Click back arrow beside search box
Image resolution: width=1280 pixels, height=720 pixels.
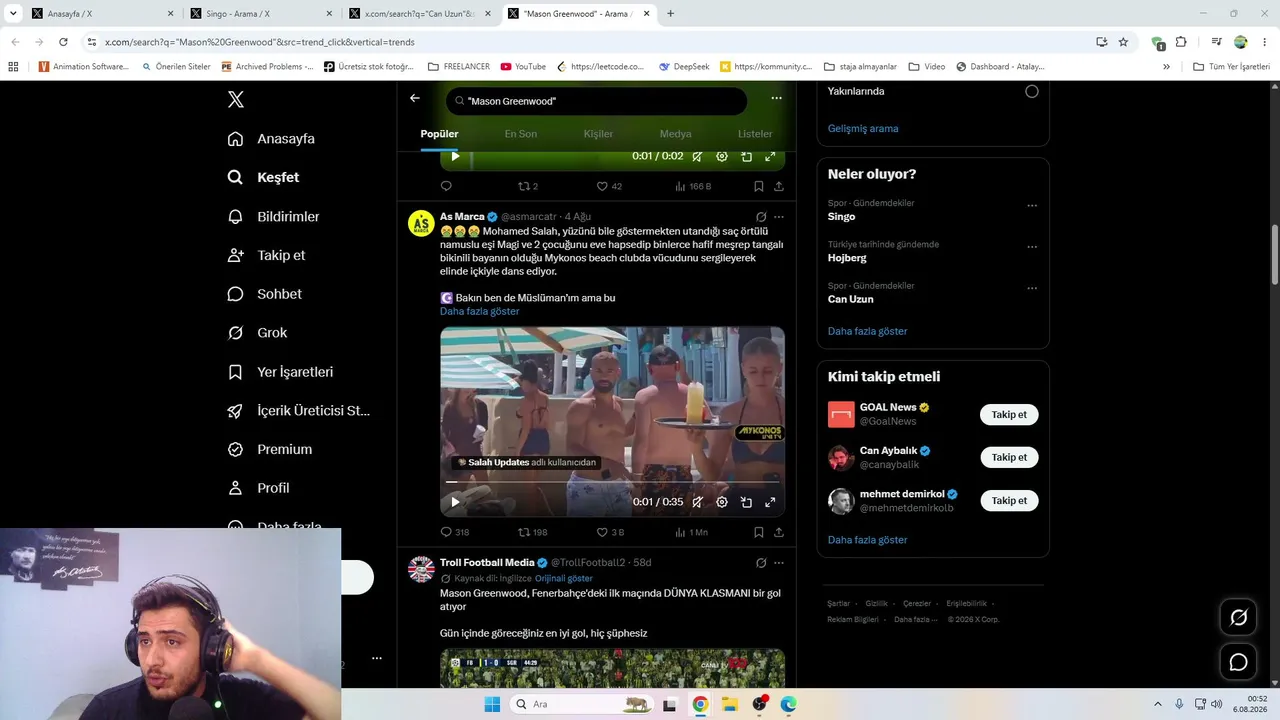[x=415, y=98]
